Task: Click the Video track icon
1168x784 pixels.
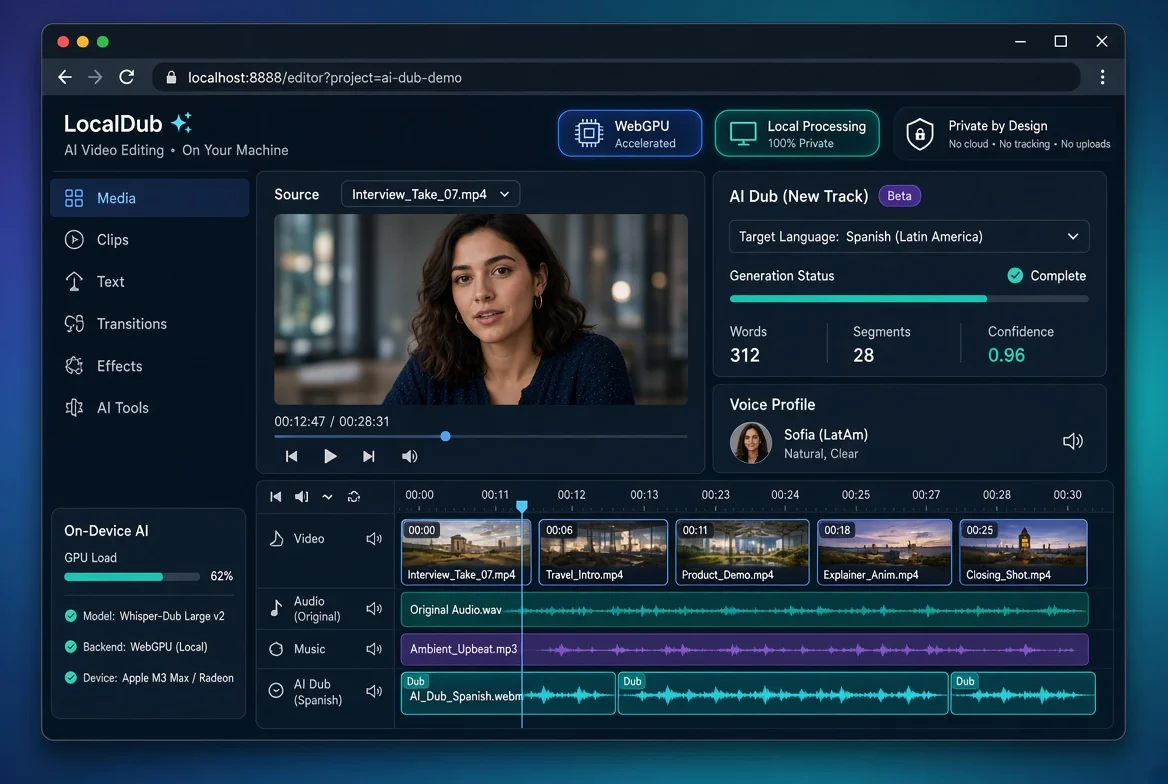Action: (x=276, y=538)
